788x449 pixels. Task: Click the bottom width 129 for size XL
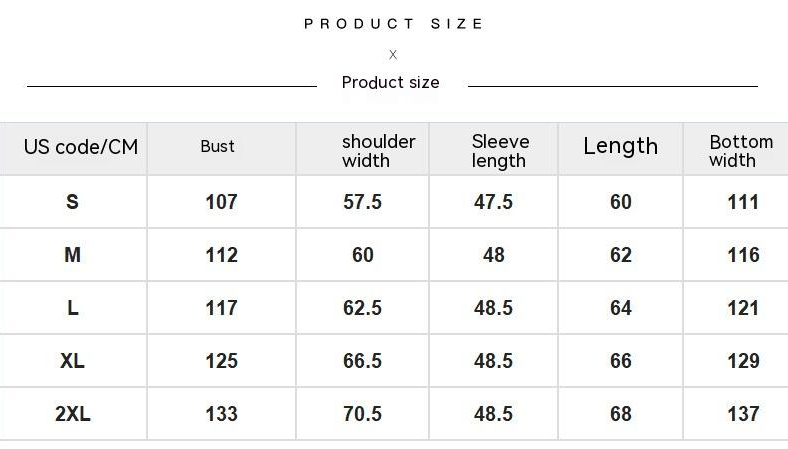(x=743, y=361)
